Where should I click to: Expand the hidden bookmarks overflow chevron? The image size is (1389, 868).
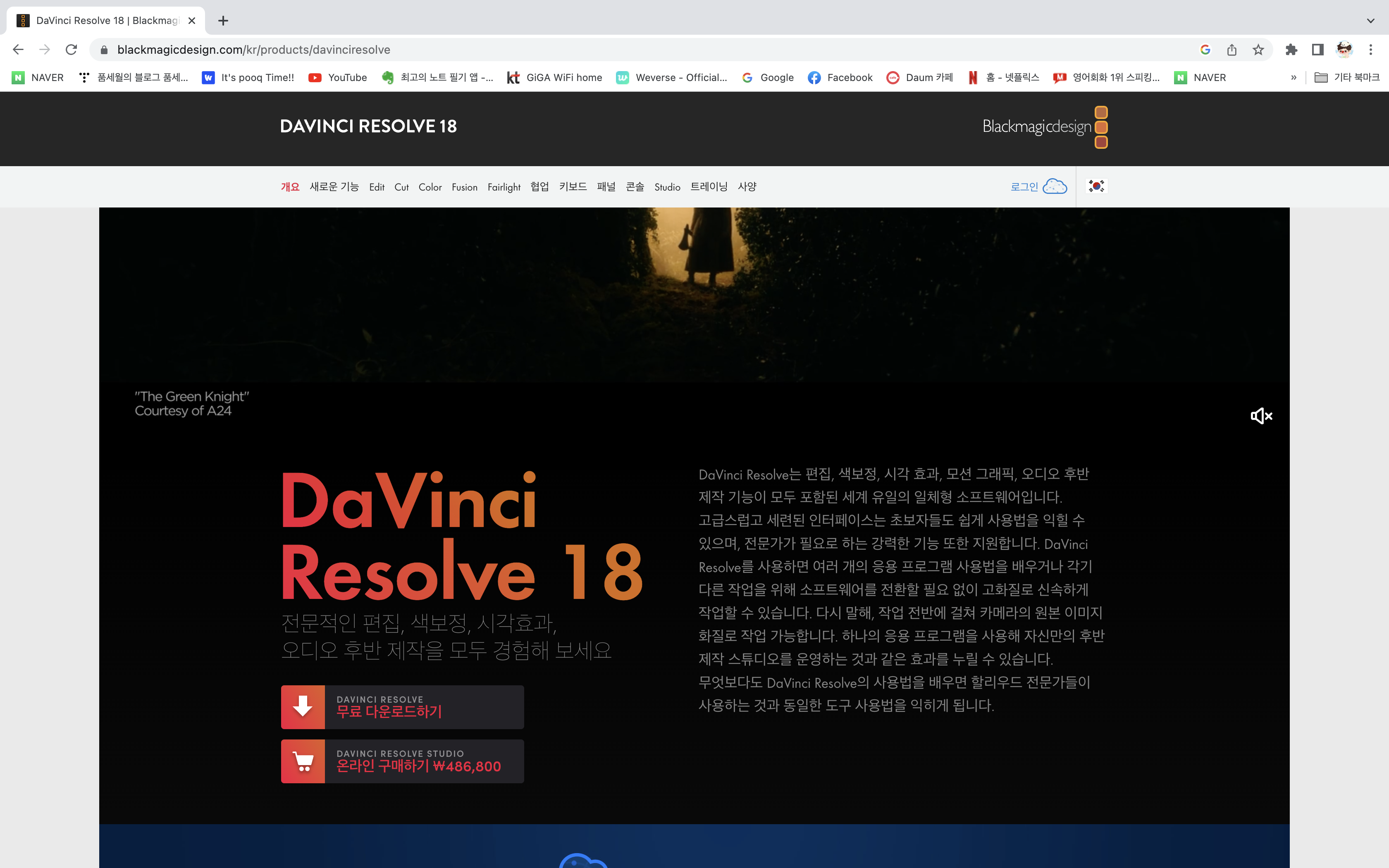pos(1294,78)
